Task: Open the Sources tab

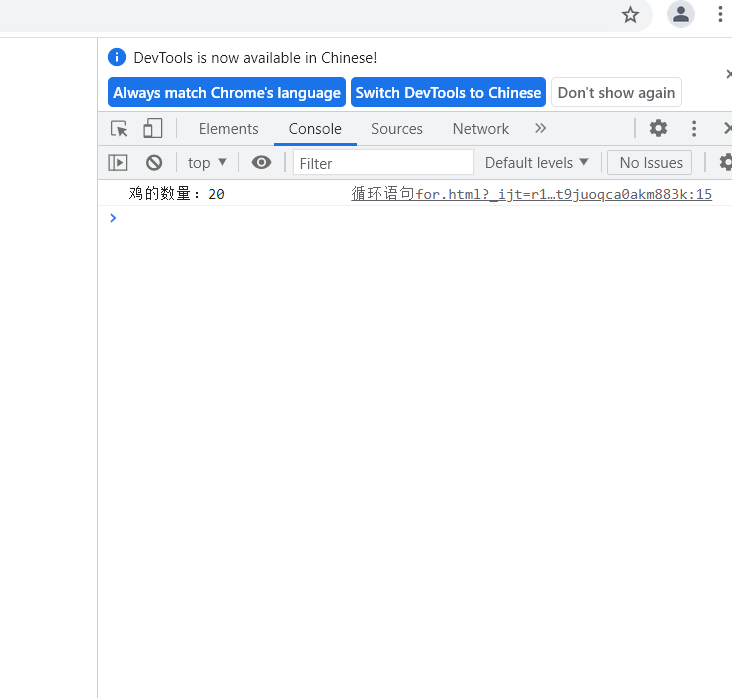Action: click(397, 129)
